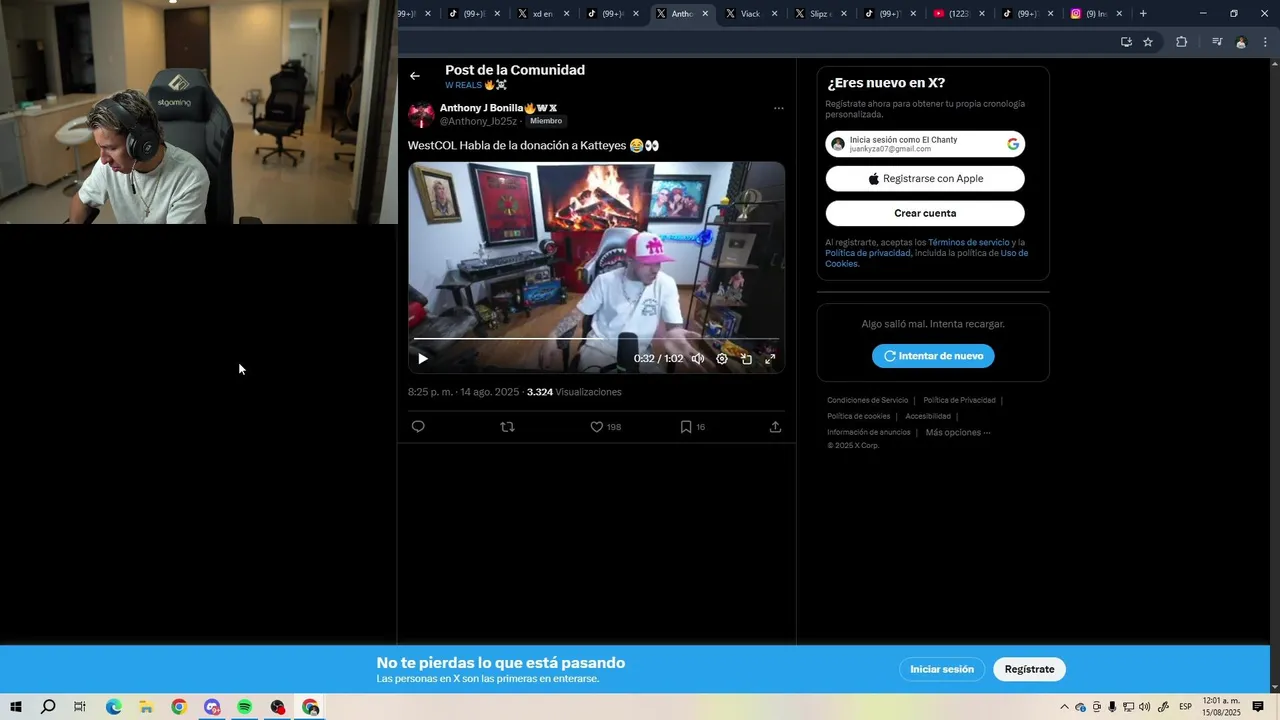The height and width of the screenshot is (720, 1280).
Task: Choose Registrarse con Apple
Action: tap(925, 179)
